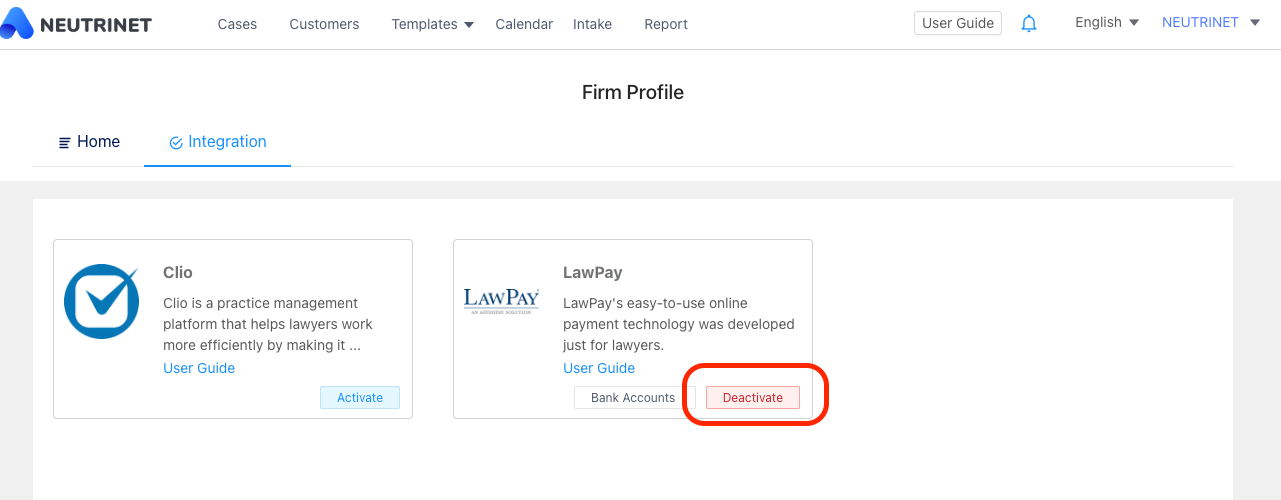Open the Clio User Guide link
Screen dimensions: 1281x500
click(199, 368)
